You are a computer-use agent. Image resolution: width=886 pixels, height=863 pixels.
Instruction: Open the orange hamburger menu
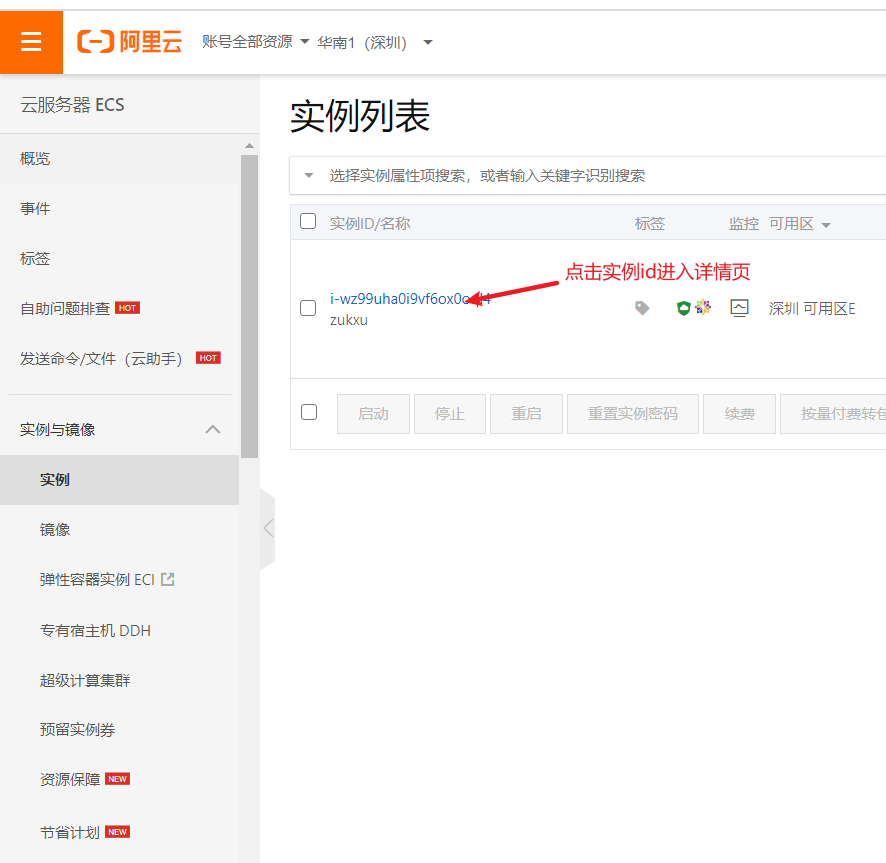pos(31,42)
